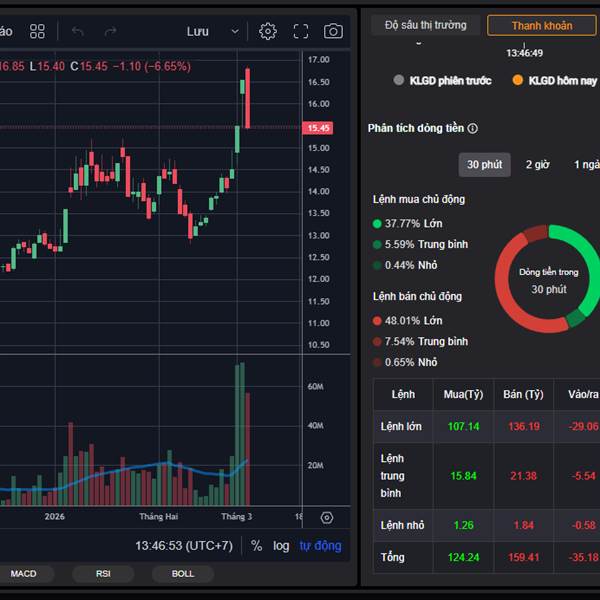This screenshot has width=600, height=600.
Task: Open the price scale settings icon
Action: 327,518
